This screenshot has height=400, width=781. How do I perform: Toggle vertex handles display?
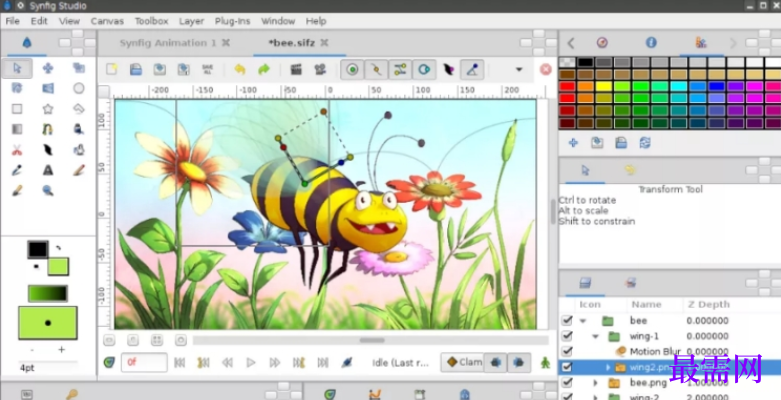(376, 69)
